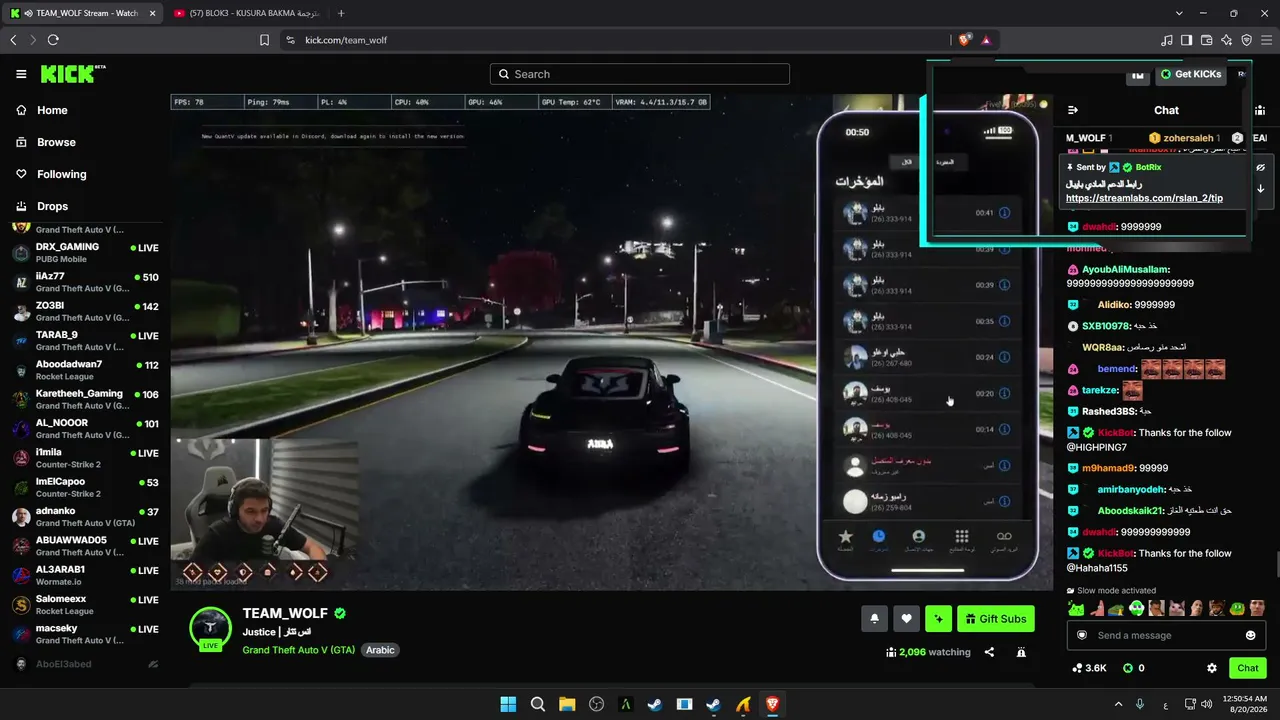This screenshot has height=720, width=1280.
Task: Reload the current page
Action: point(53,40)
